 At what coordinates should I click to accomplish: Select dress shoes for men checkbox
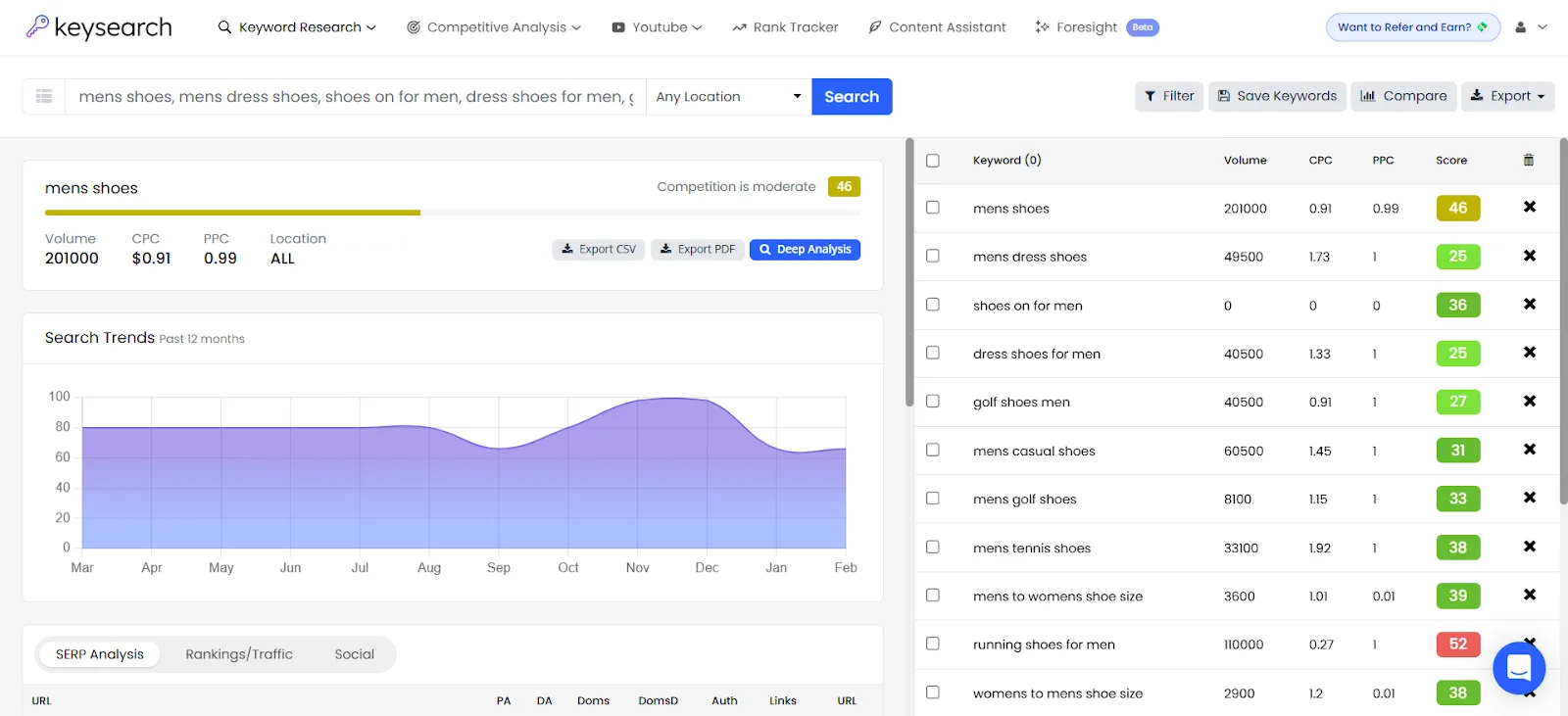(x=933, y=353)
